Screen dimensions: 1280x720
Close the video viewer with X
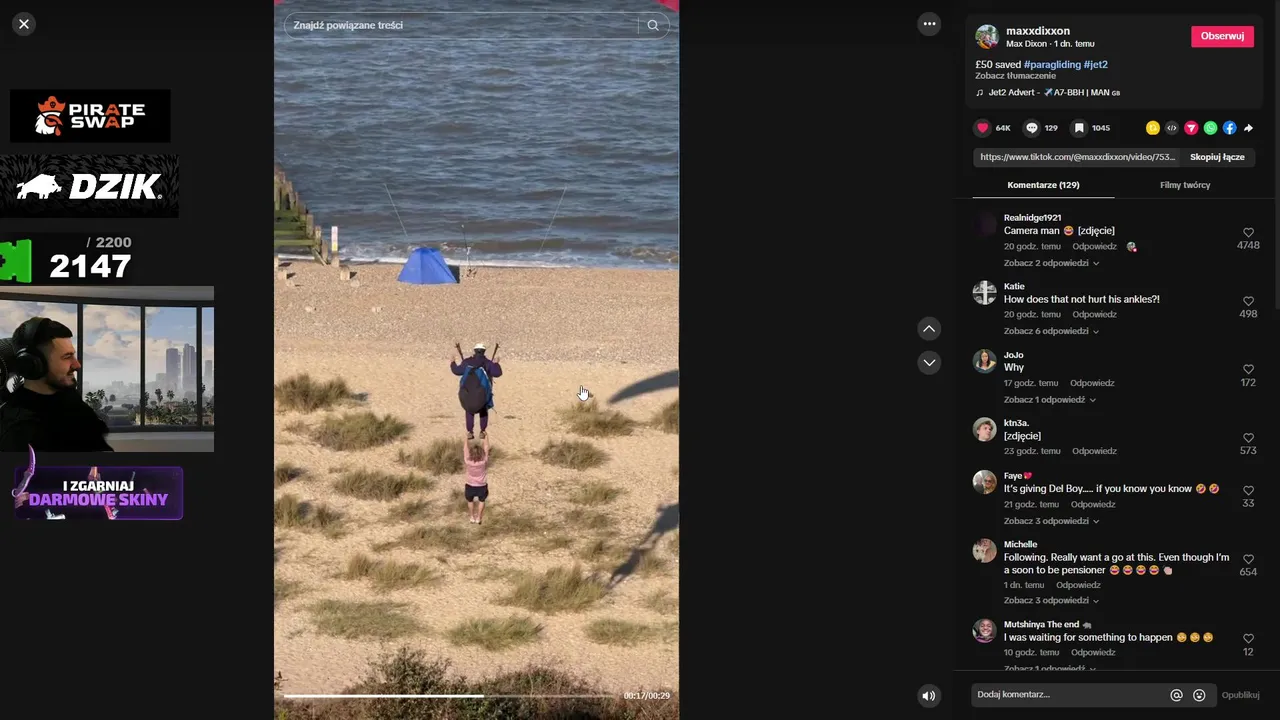(x=24, y=24)
